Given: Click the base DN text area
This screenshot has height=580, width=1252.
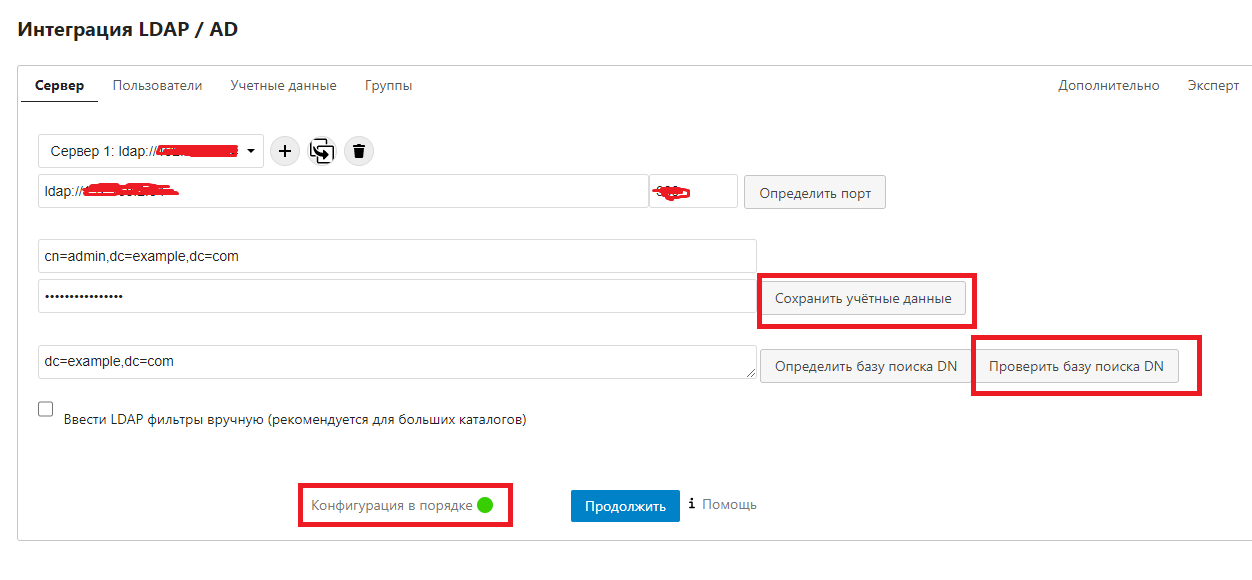Looking at the screenshot, I should pyautogui.click(x=396, y=362).
